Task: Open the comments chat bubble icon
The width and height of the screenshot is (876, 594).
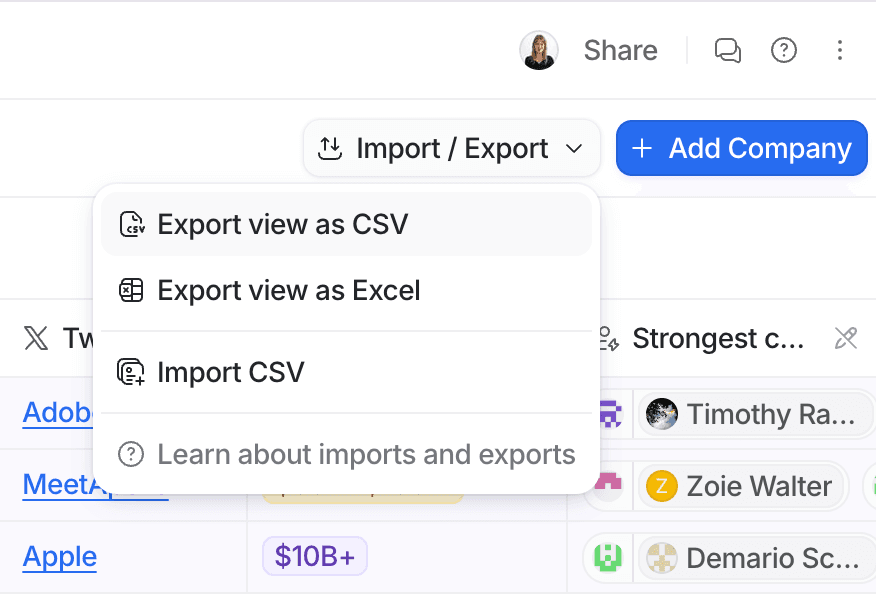Action: pos(727,50)
